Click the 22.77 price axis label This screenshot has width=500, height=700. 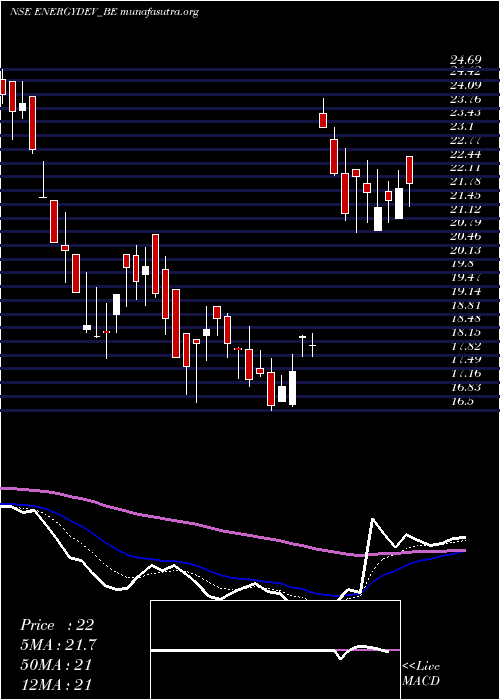click(465, 140)
